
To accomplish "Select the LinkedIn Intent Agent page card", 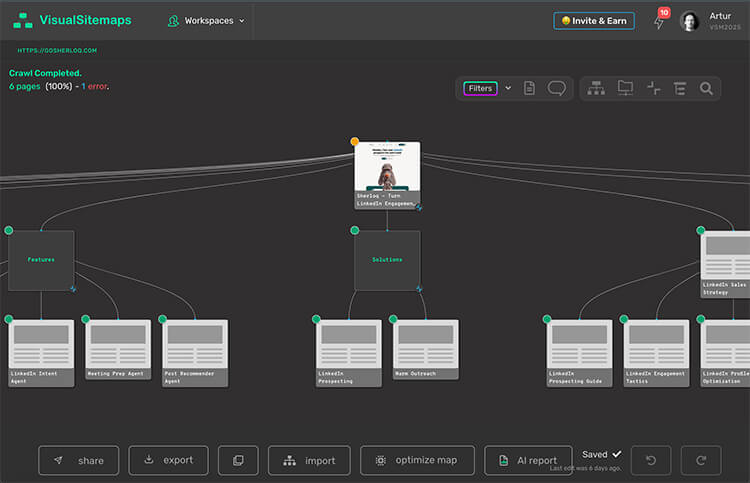I will (x=41, y=353).
